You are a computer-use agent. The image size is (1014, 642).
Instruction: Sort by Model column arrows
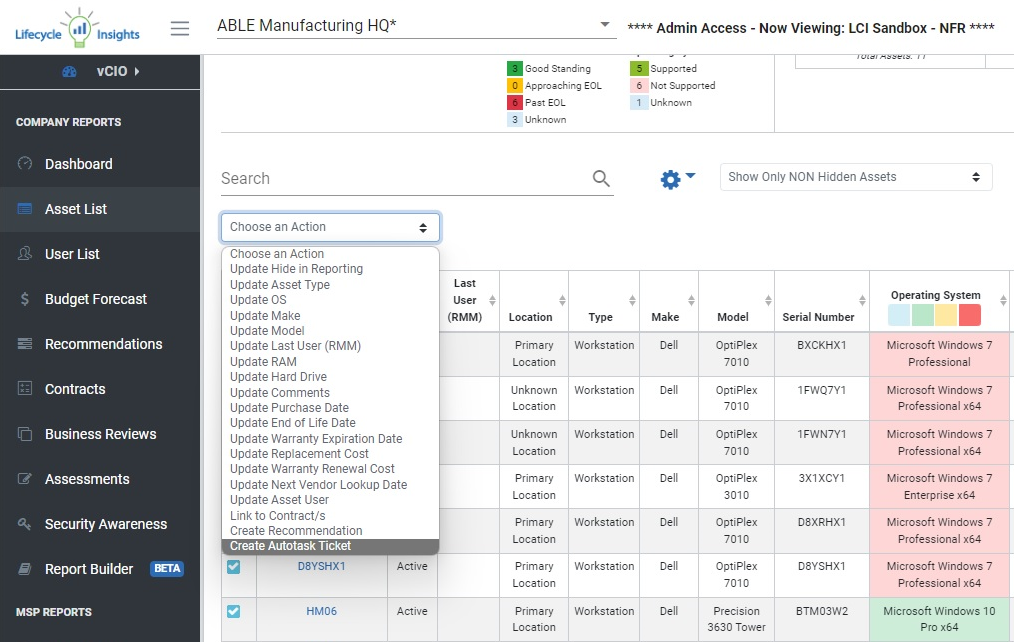point(768,301)
